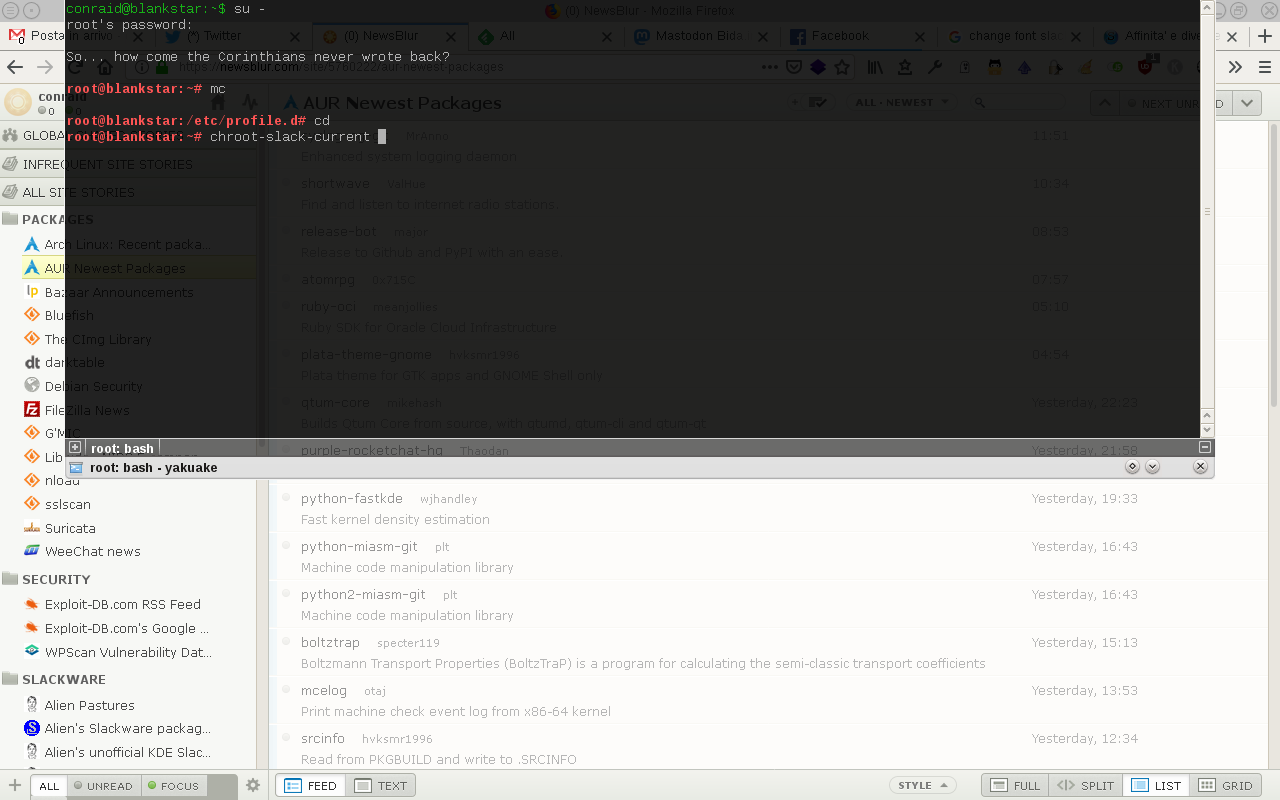This screenshot has height=800, width=1280.
Task: Show more Firefox toolbar overflow items
Action: pyautogui.click(x=1235, y=67)
